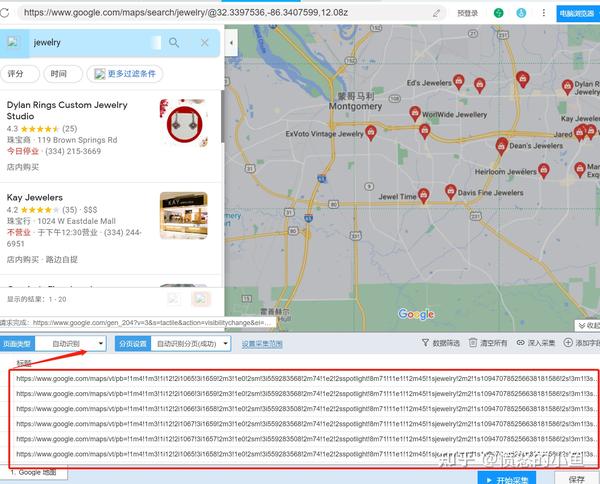The width and height of the screenshot is (600, 484).
Task: Click the 评分 rating filter
Action: coord(18,74)
